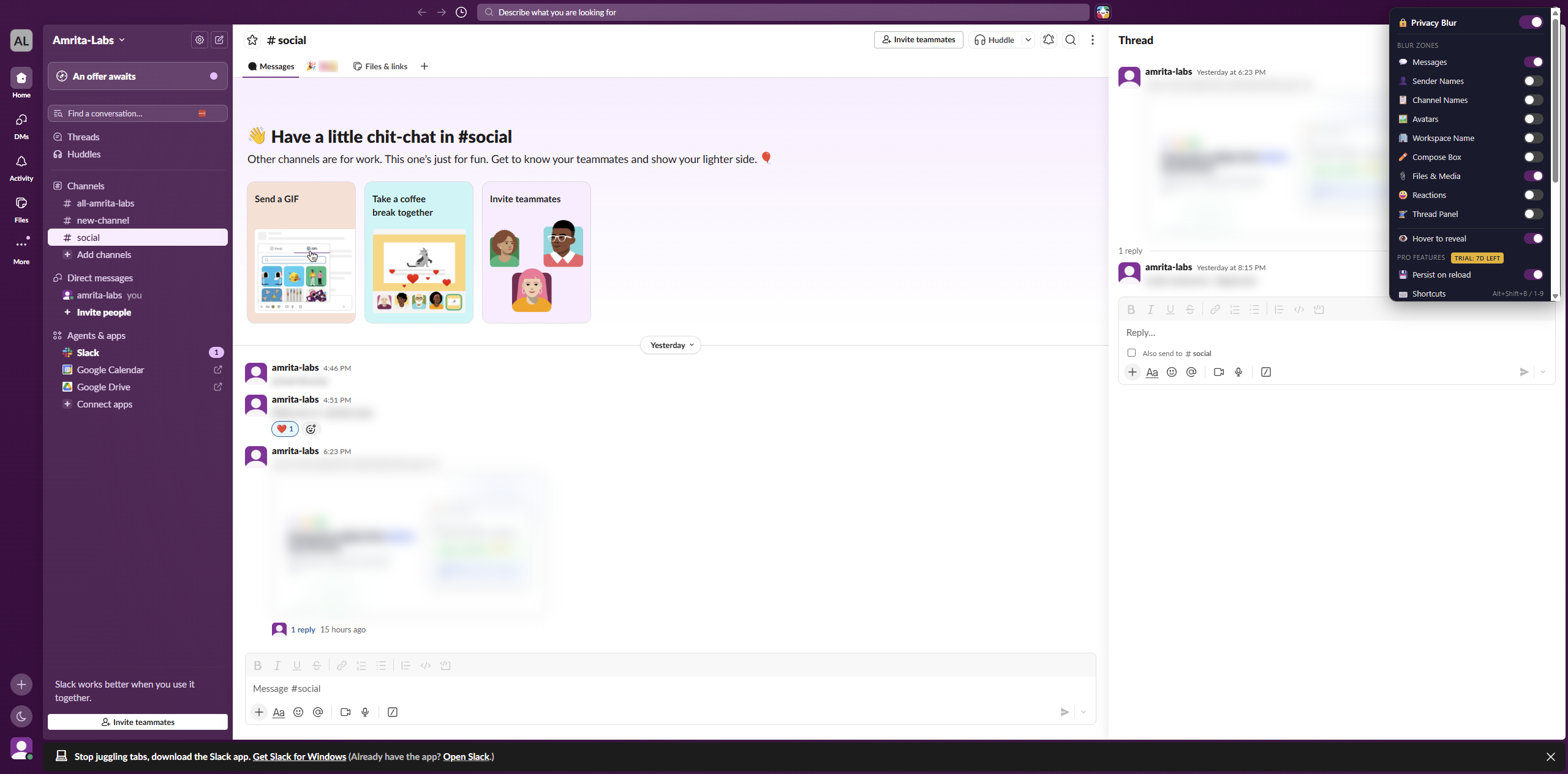The width and height of the screenshot is (1568, 774).
Task: Collapse the Agents & apps section
Action: [89, 335]
